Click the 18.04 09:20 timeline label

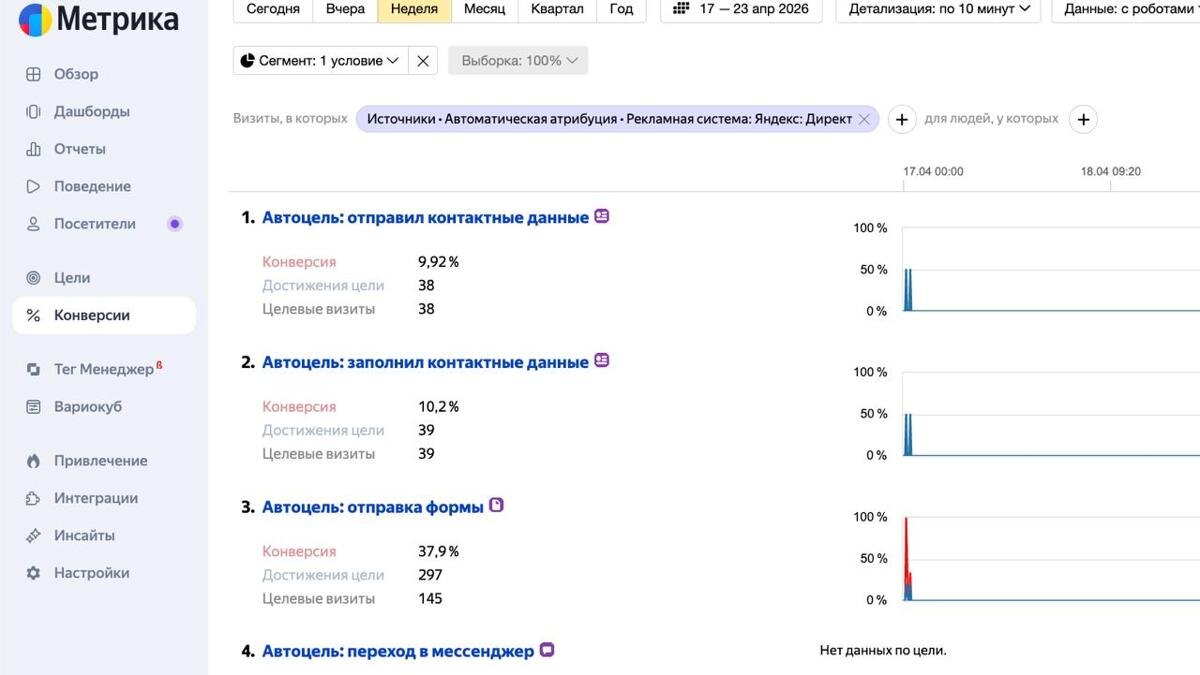[x=1111, y=172]
